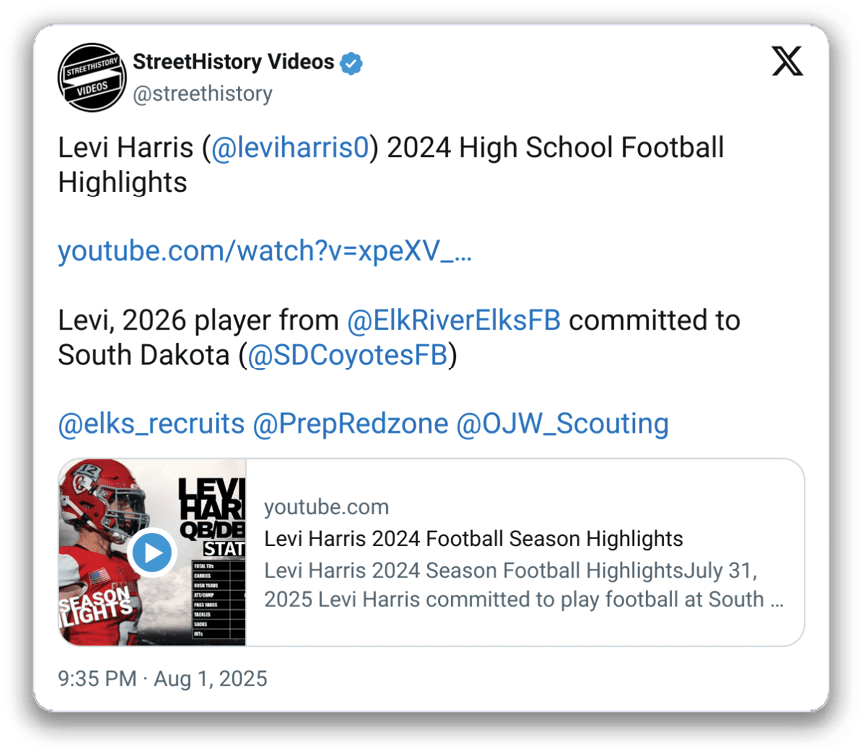Click the X logo
The width and height of the screenshot is (863, 754).
point(787,63)
